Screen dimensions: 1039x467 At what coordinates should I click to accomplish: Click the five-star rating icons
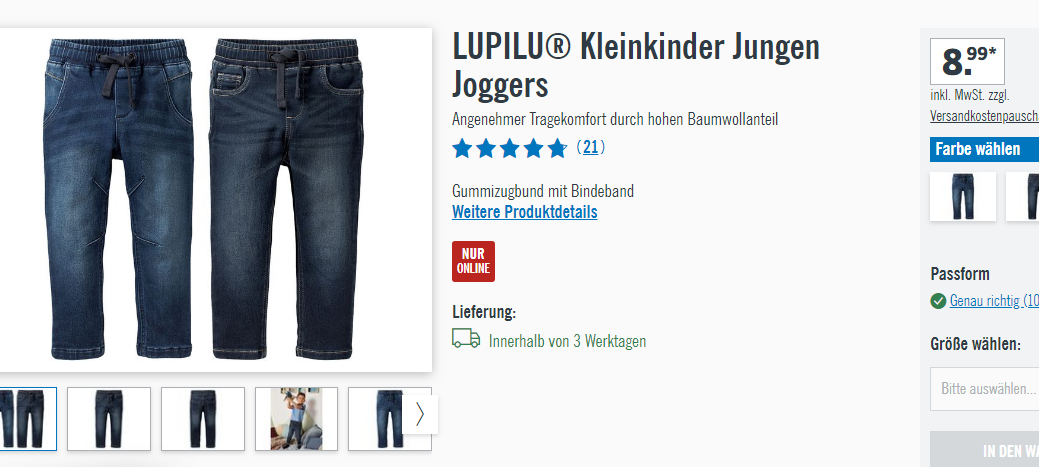510,148
